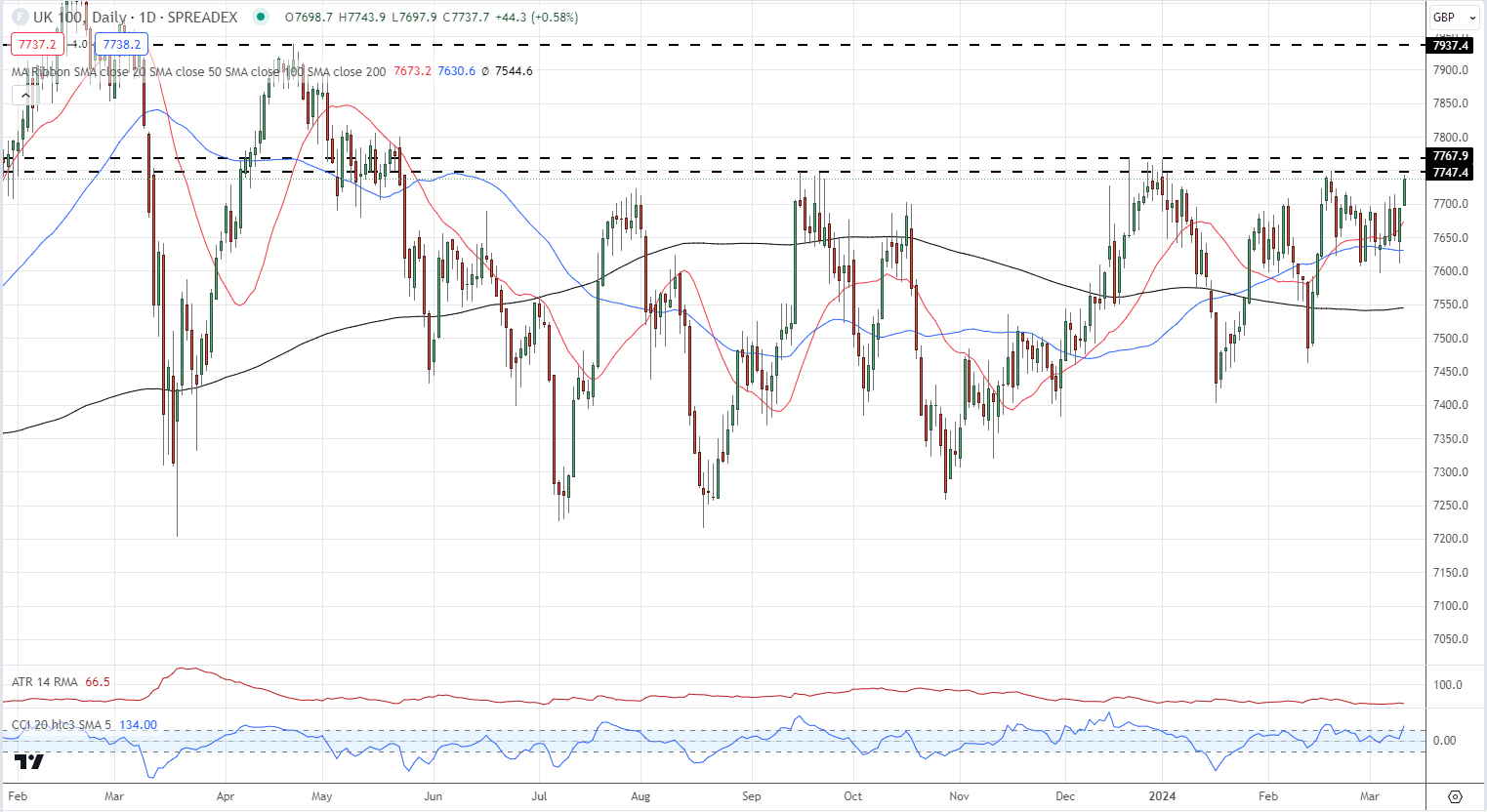Click the buy price 7738.2 button
The image size is (1487, 812).
click(x=122, y=44)
